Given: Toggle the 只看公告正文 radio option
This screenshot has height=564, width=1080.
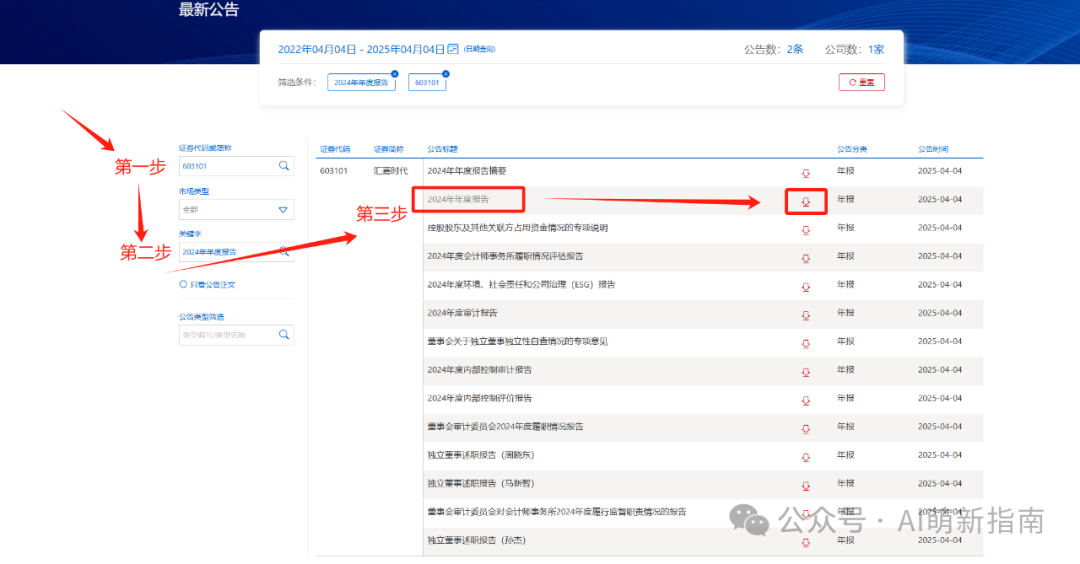Looking at the screenshot, I should [x=183, y=284].
